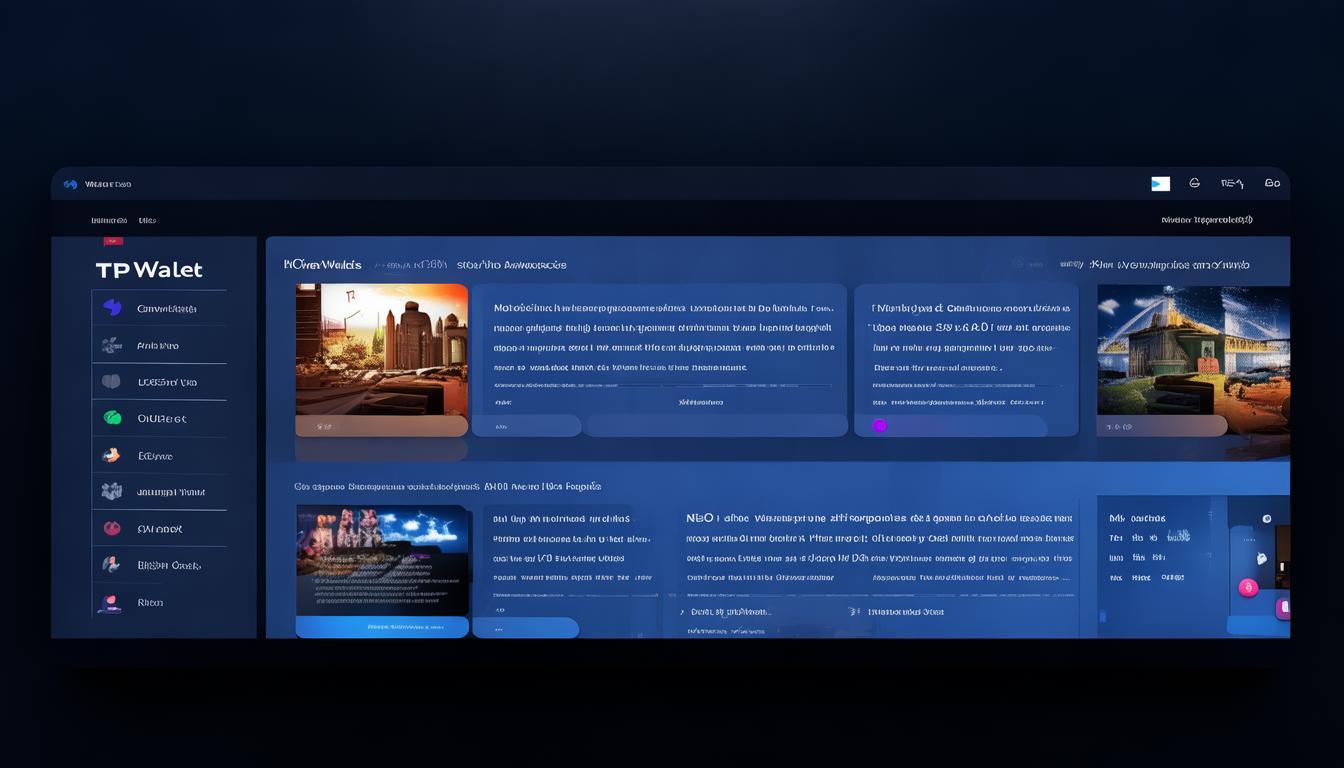Click the round icon beside the white play box

pos(1194,183)
